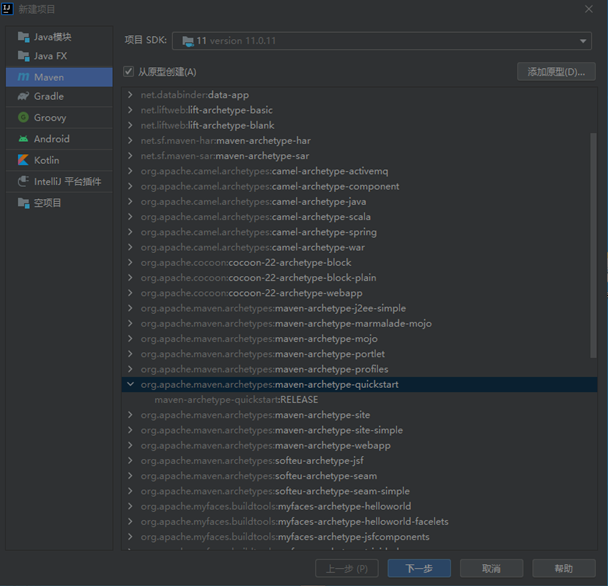Image resolution: width=608 pixels, height=586 pixels.
Task: Expand the maven-archetype-webapp entry
Action: tap(130, 445)
